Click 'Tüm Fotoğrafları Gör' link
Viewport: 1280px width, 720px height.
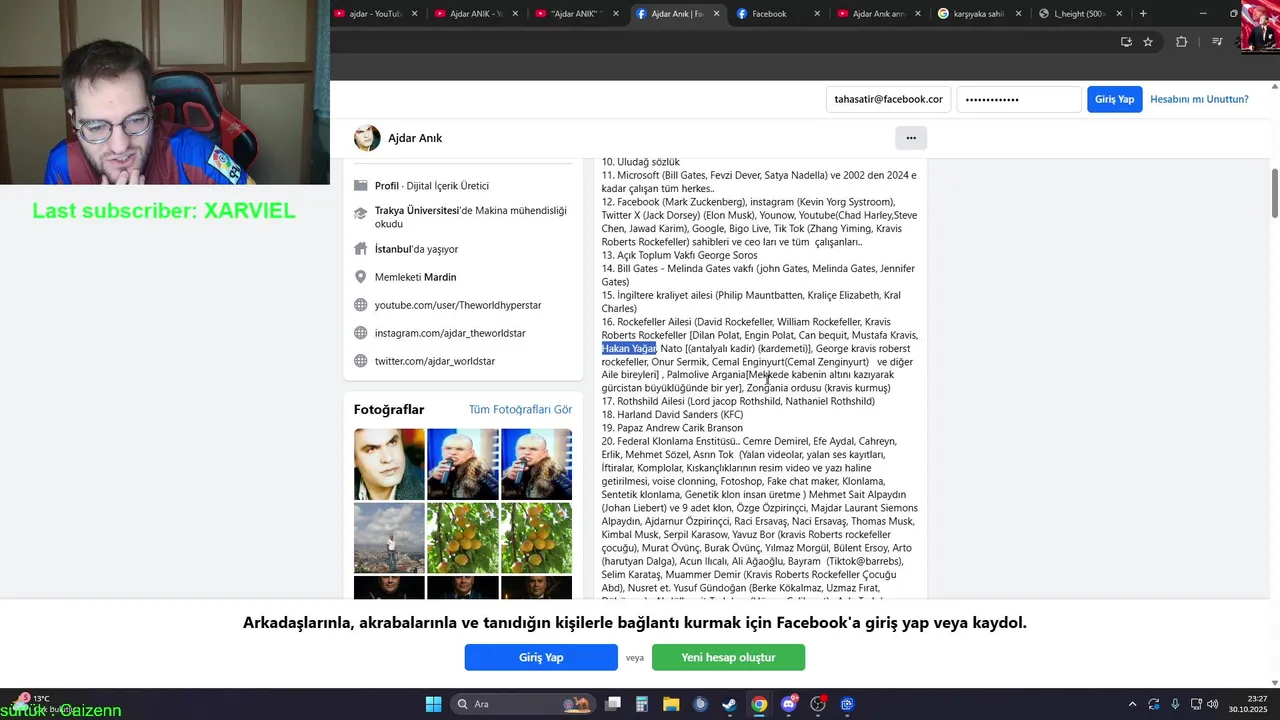[520, 410]
